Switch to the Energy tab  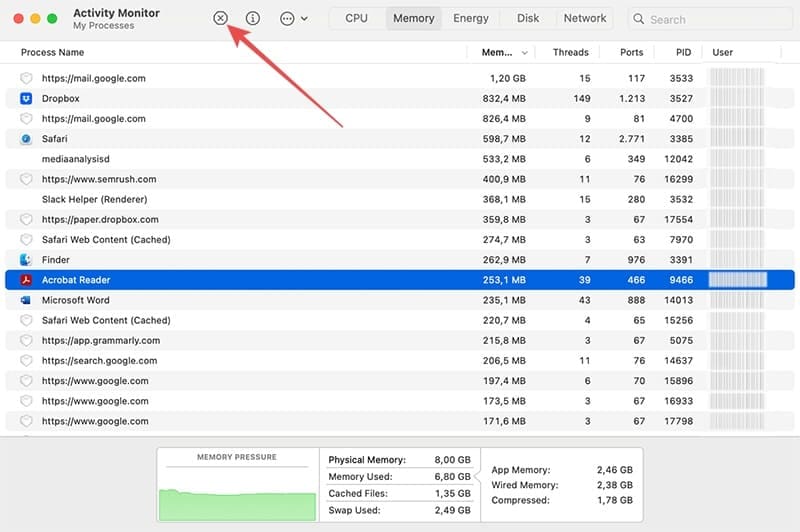[x=470, y=18]
